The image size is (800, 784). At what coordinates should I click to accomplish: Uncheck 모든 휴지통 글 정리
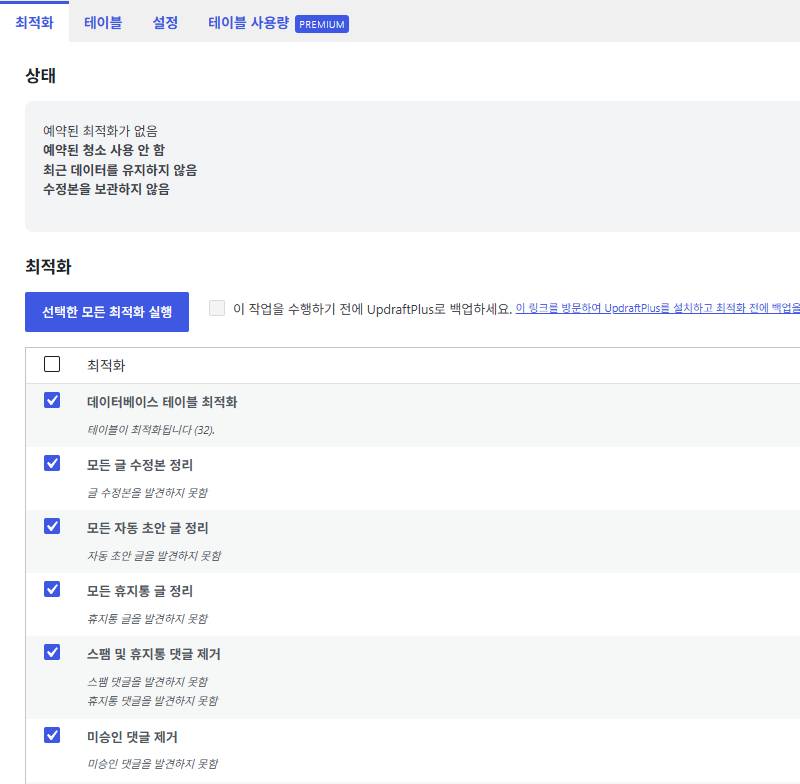click(52, 589)
